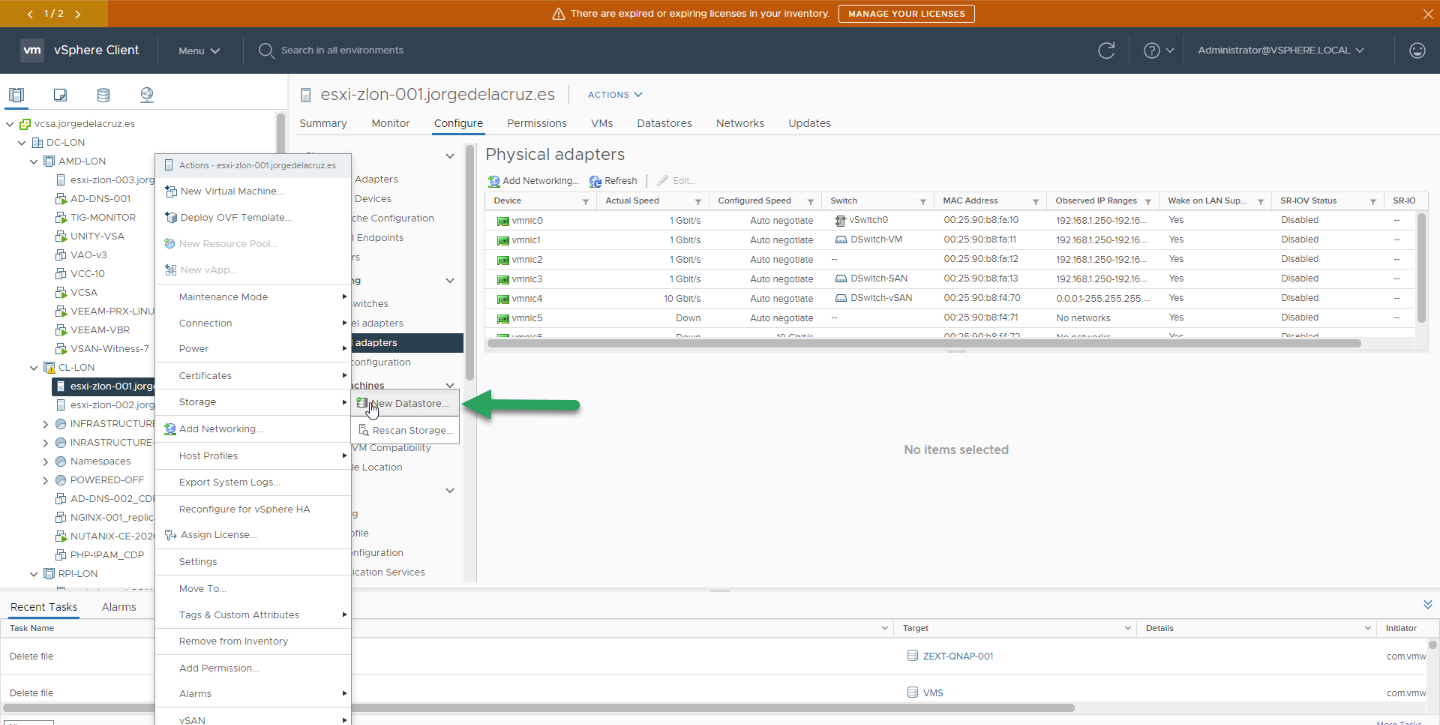Viewport: 1440px width, 725px height.
Task: Click Add Networking in Physical adapters toolbar
Action: [533, 181]
